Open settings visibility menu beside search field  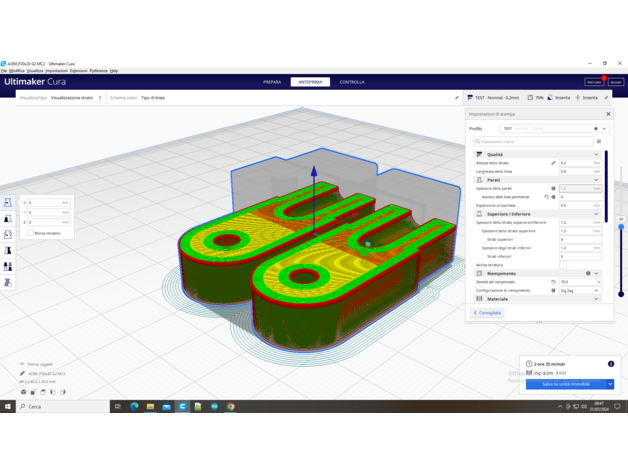point(599,141)
